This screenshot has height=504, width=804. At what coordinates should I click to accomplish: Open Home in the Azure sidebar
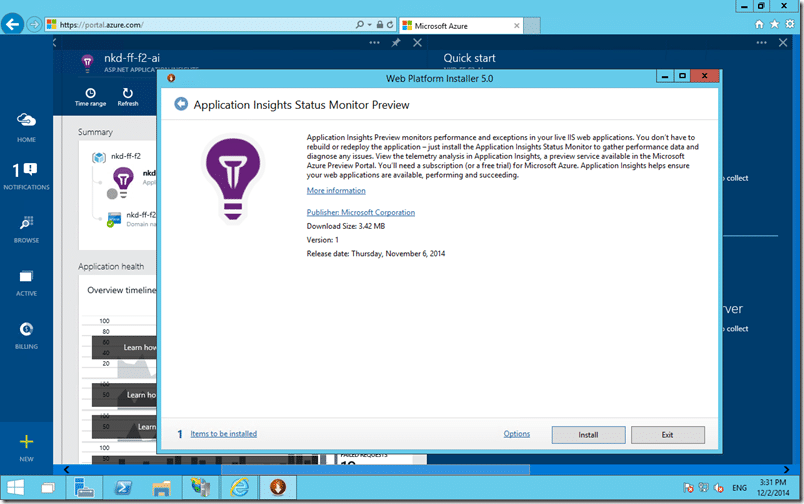[26, 128]
